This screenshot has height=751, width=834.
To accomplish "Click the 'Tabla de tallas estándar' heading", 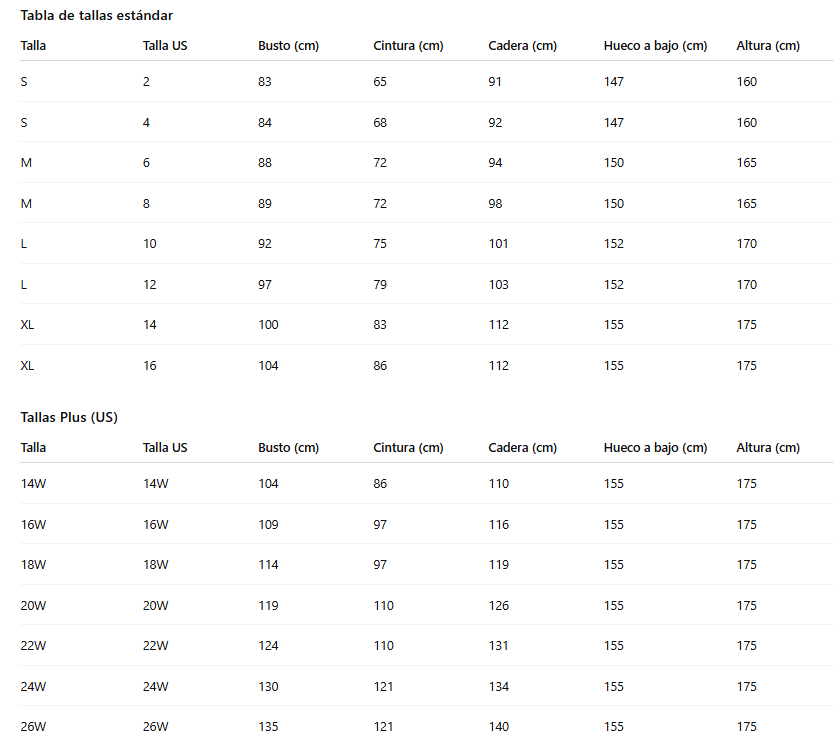I will (96, 15).
